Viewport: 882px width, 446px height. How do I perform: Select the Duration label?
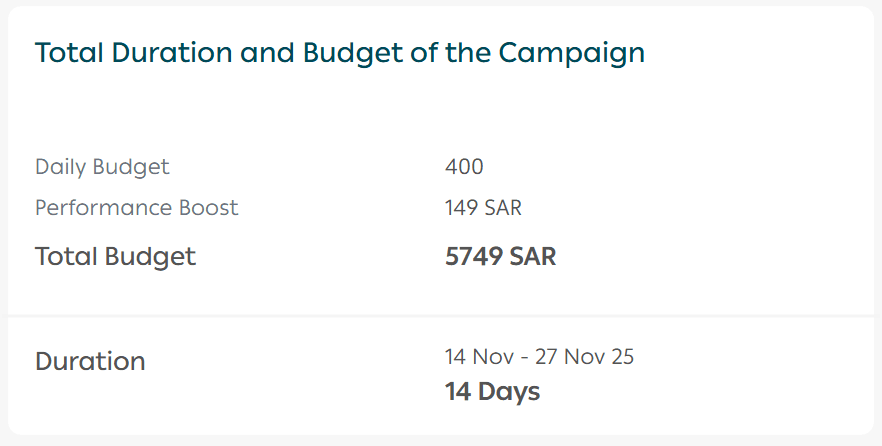[90, 361]
